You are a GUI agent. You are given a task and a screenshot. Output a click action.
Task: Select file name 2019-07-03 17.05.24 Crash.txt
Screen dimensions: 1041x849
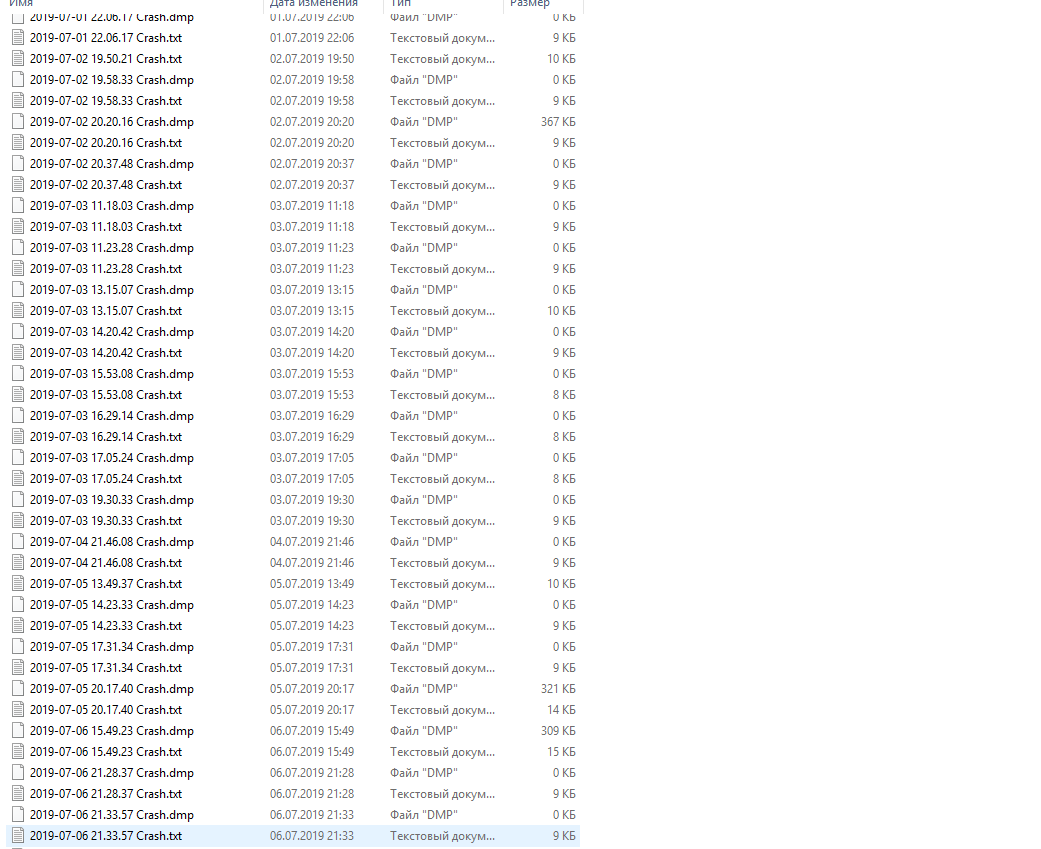106,479
